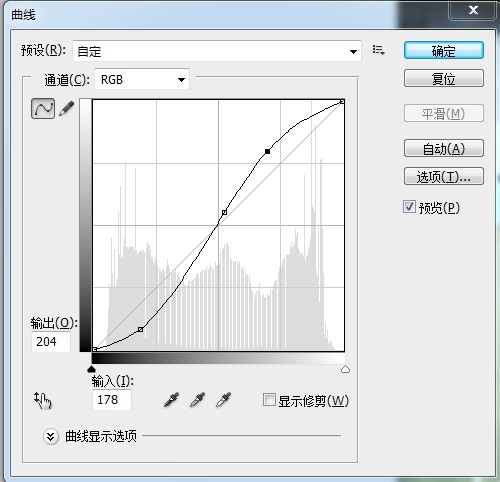Click the black input slider triangle
Screen dimensions: 500x482
point(91,369)
